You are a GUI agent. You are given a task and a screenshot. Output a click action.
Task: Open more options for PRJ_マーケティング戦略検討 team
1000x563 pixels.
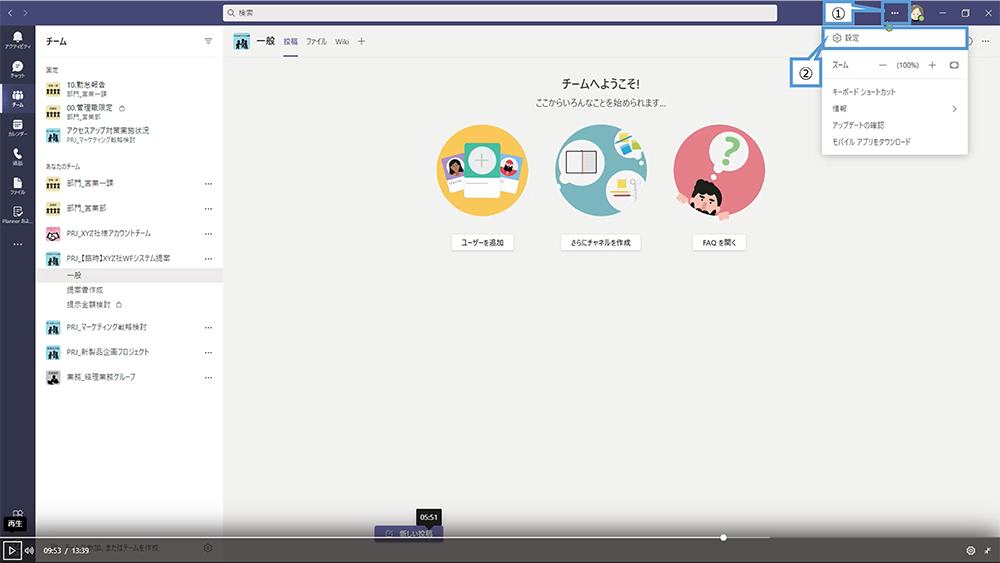(x=208, y=327)
